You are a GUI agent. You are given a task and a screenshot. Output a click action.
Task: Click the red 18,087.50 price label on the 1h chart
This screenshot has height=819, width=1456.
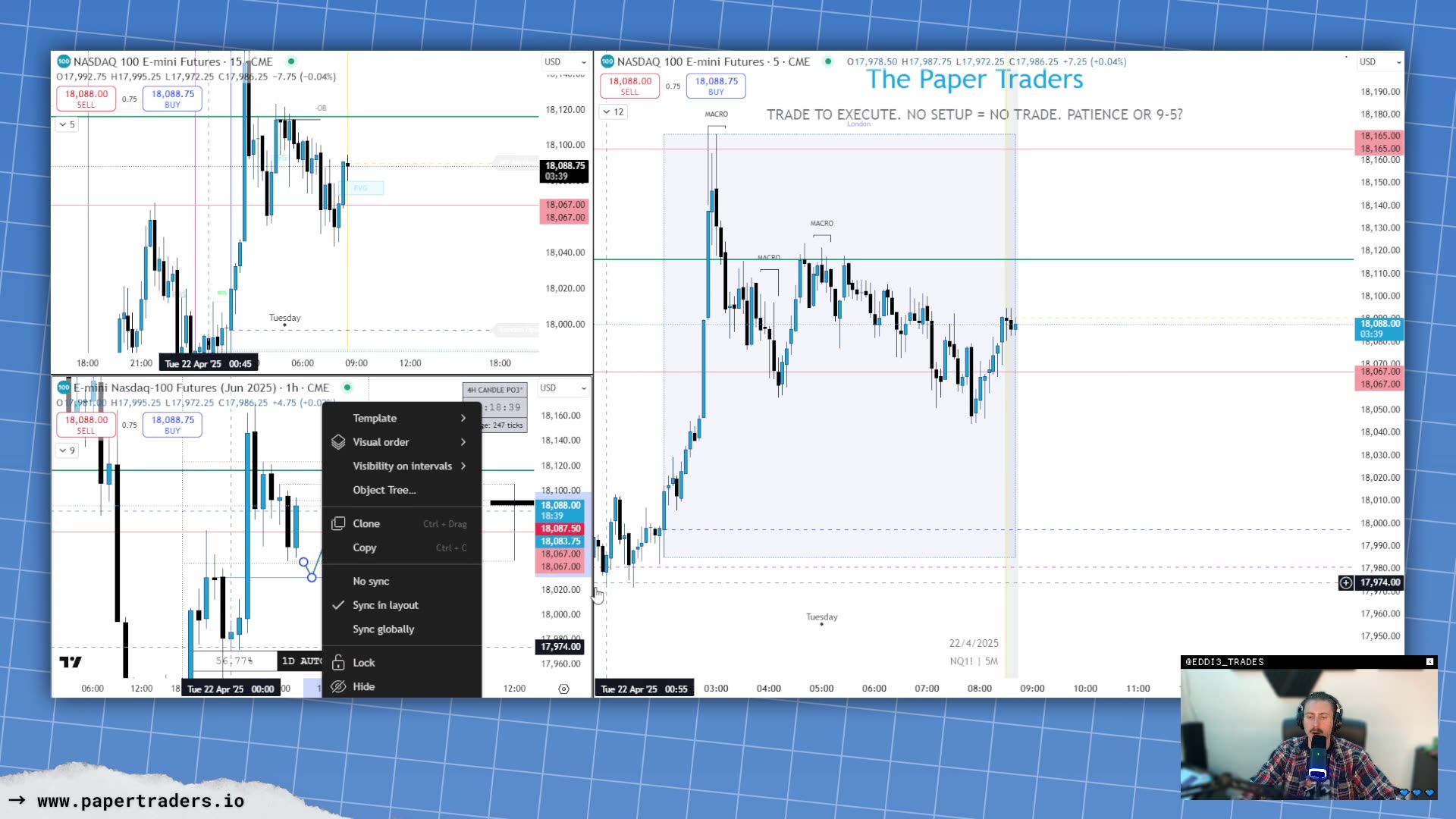click(x=560, y=529)
